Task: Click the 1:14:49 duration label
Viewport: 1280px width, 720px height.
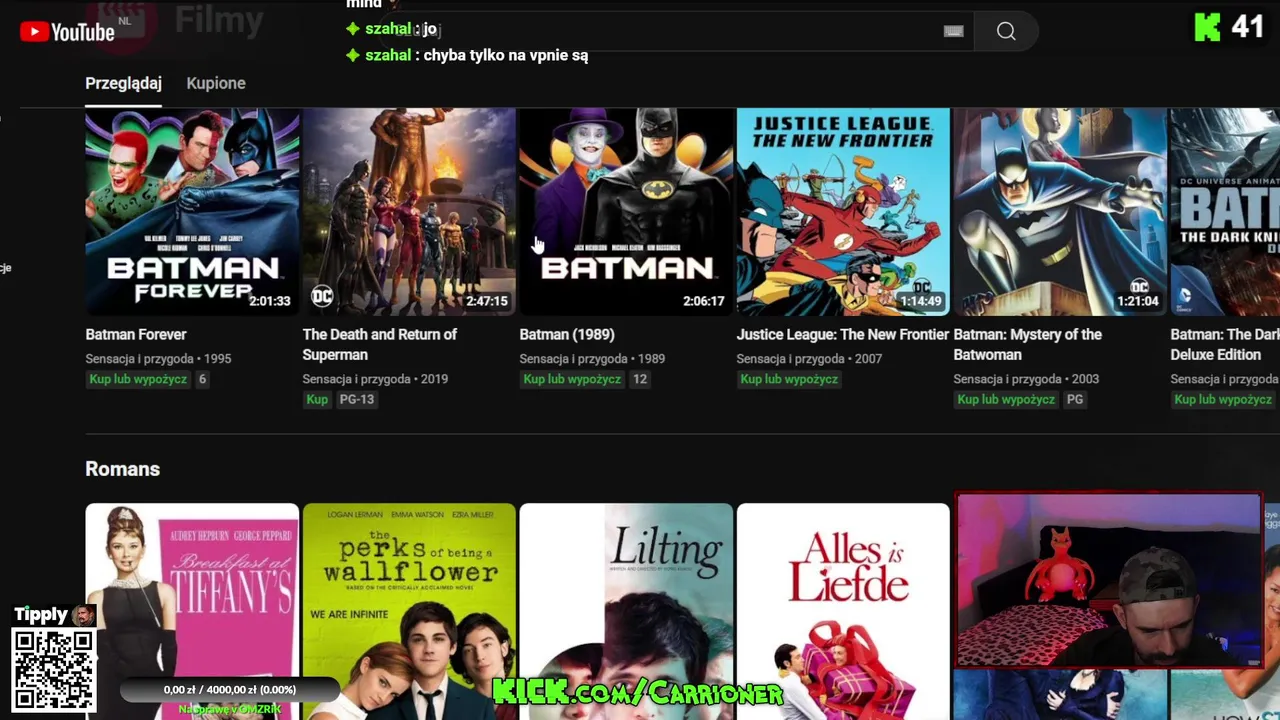Action: pyautogui.click(x=921, y=301)
